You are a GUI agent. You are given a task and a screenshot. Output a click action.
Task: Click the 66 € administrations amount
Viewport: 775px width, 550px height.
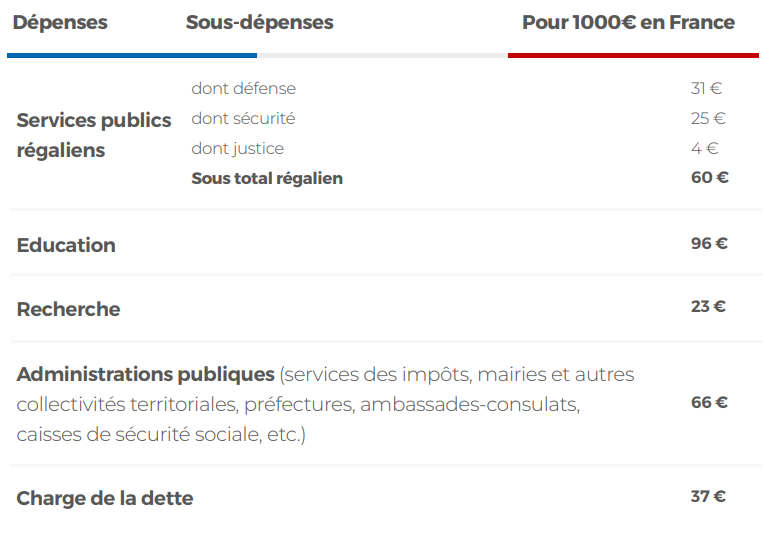709,403
